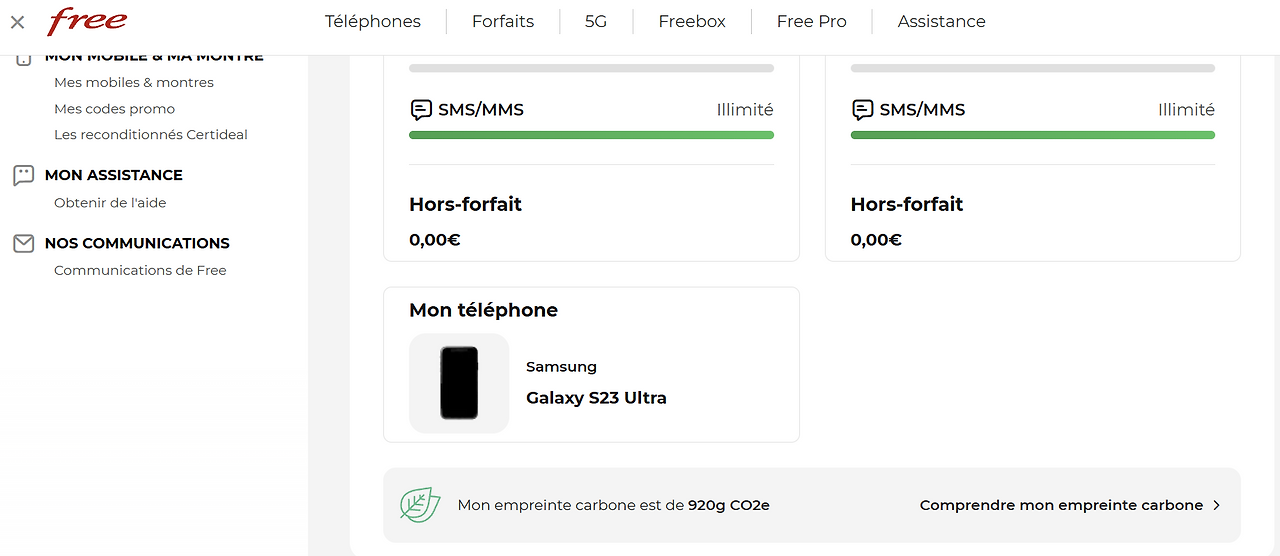Click the left card SMS/MMS message icon
Screen dimensions: 1280x556
point(421,110)
